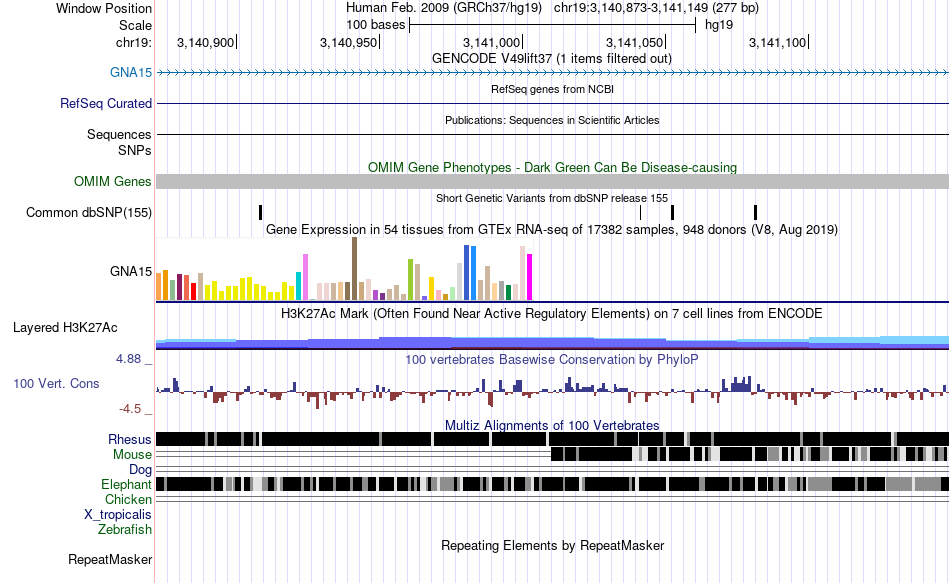Click the hg19 label after the scale bar
The width and height of the screenshot is (950, 583).
(x=719, y=25)
